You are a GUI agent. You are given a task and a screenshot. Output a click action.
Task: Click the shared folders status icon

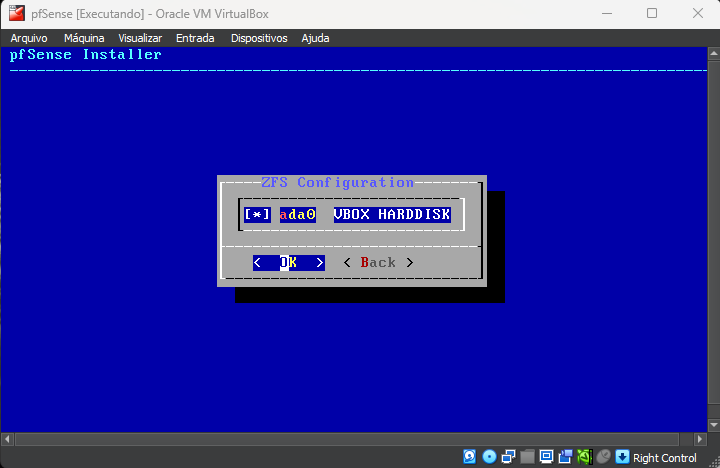coord(528,457)
